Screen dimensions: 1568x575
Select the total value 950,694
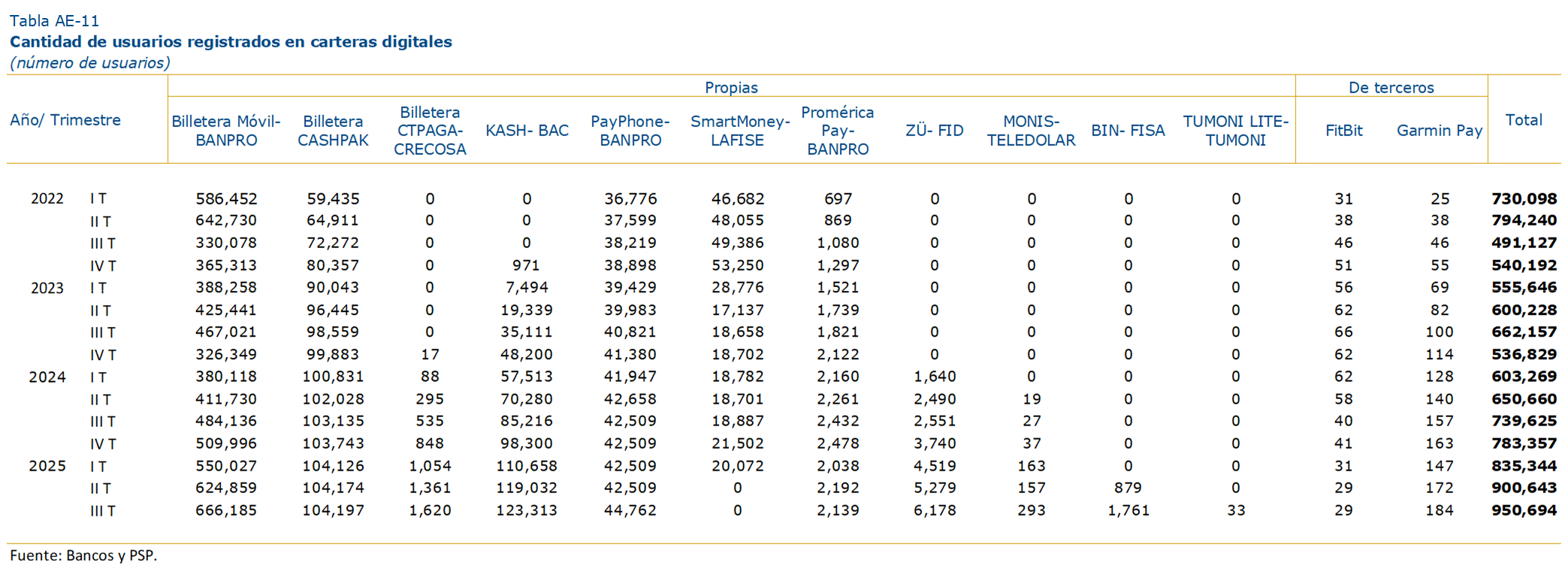tap(1524, 510)
